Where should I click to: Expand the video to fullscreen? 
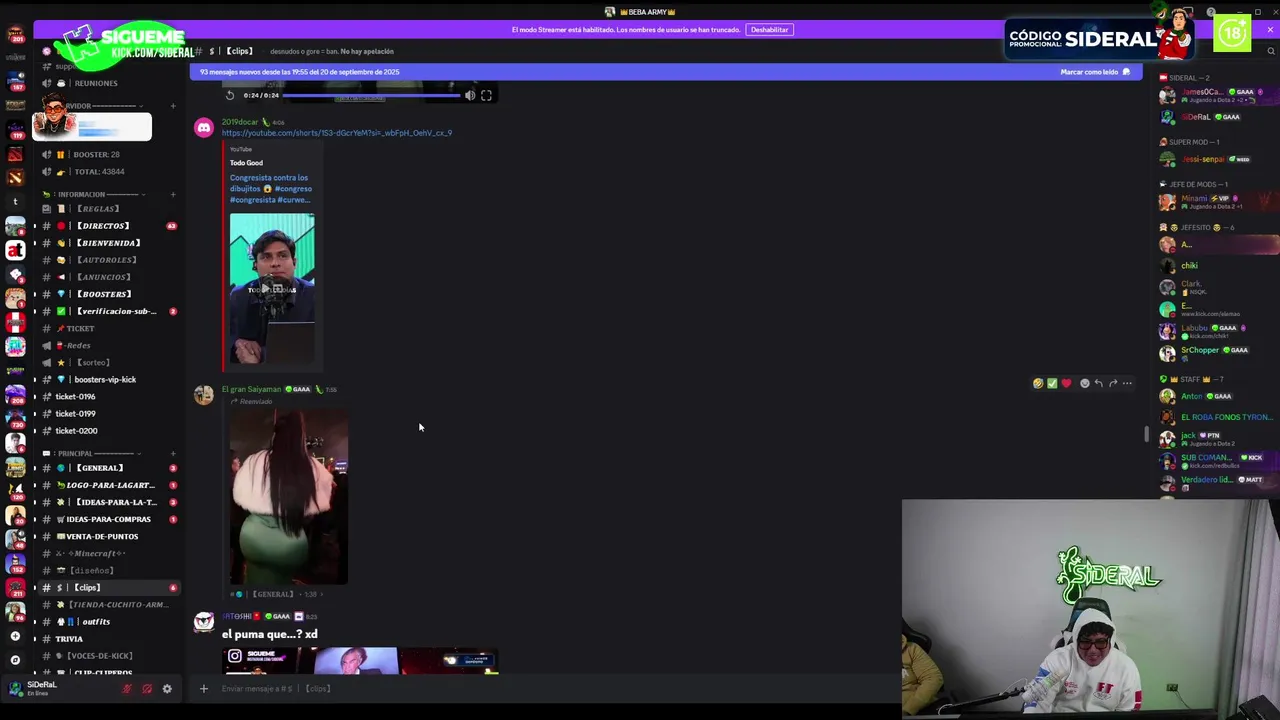[486, 95]
